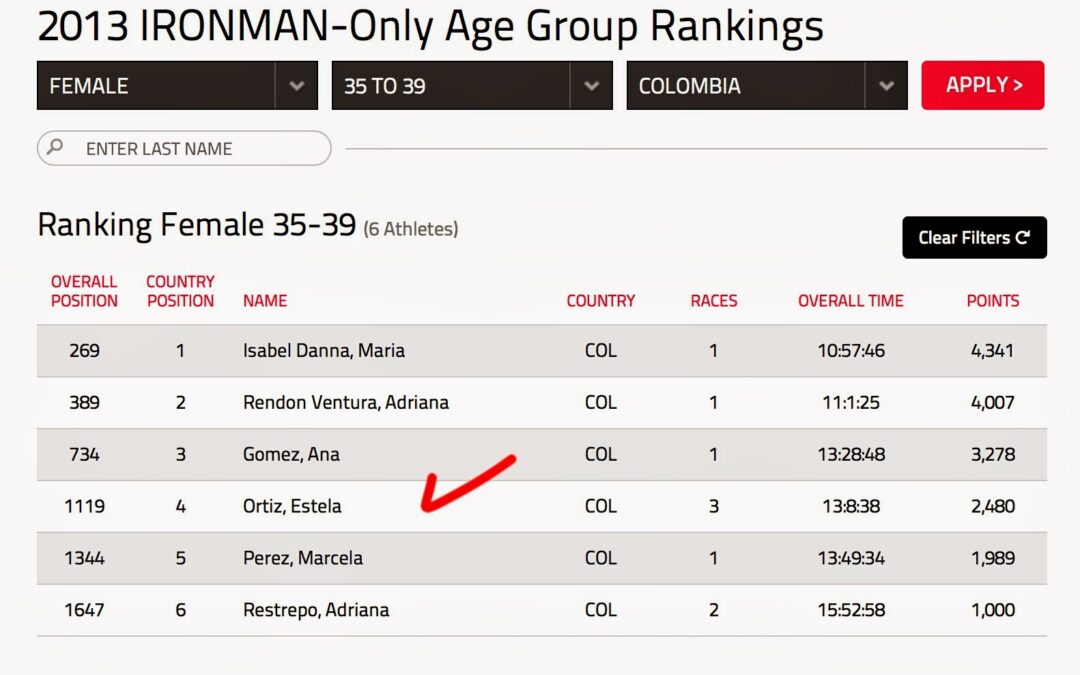Click the Races column header
This screenshot has height=675, width=1080.
[x=714, y=301]
